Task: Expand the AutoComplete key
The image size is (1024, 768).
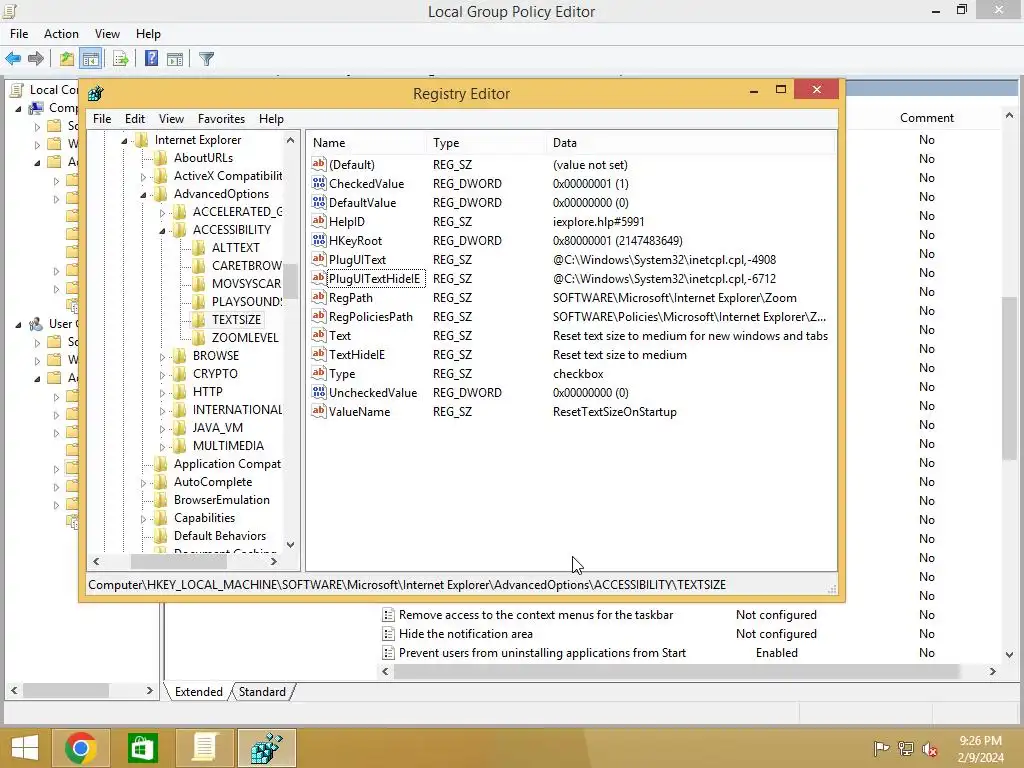Action: point(143,483)
